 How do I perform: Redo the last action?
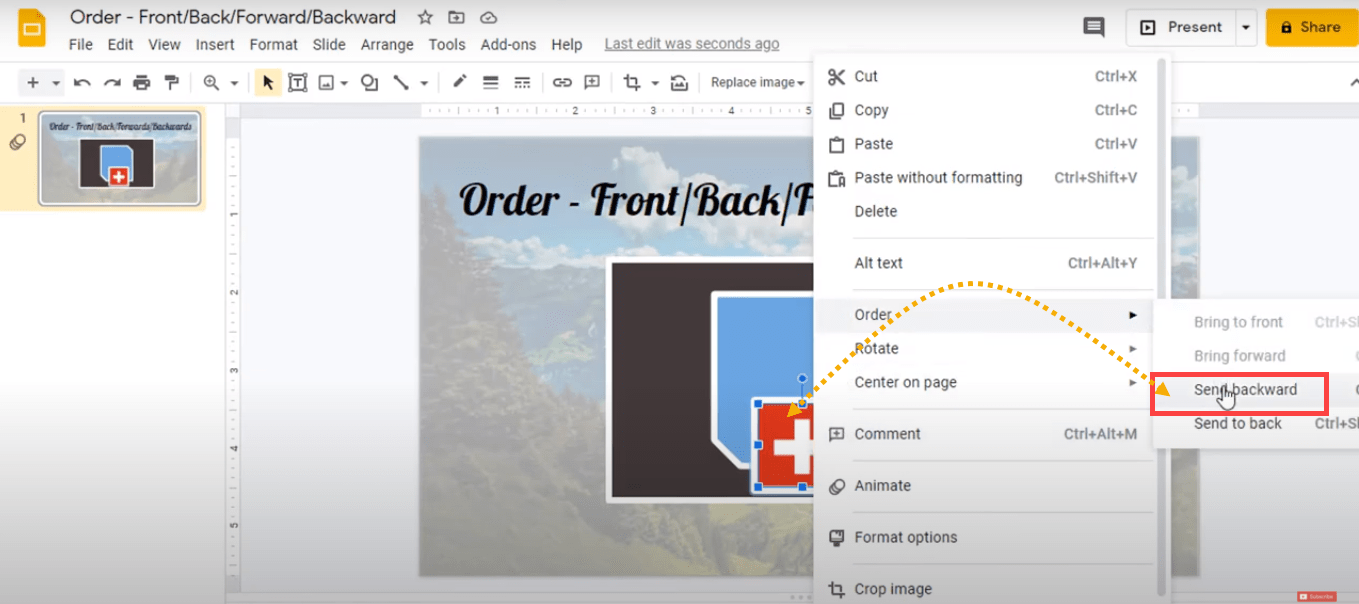[x=112, y=82]
